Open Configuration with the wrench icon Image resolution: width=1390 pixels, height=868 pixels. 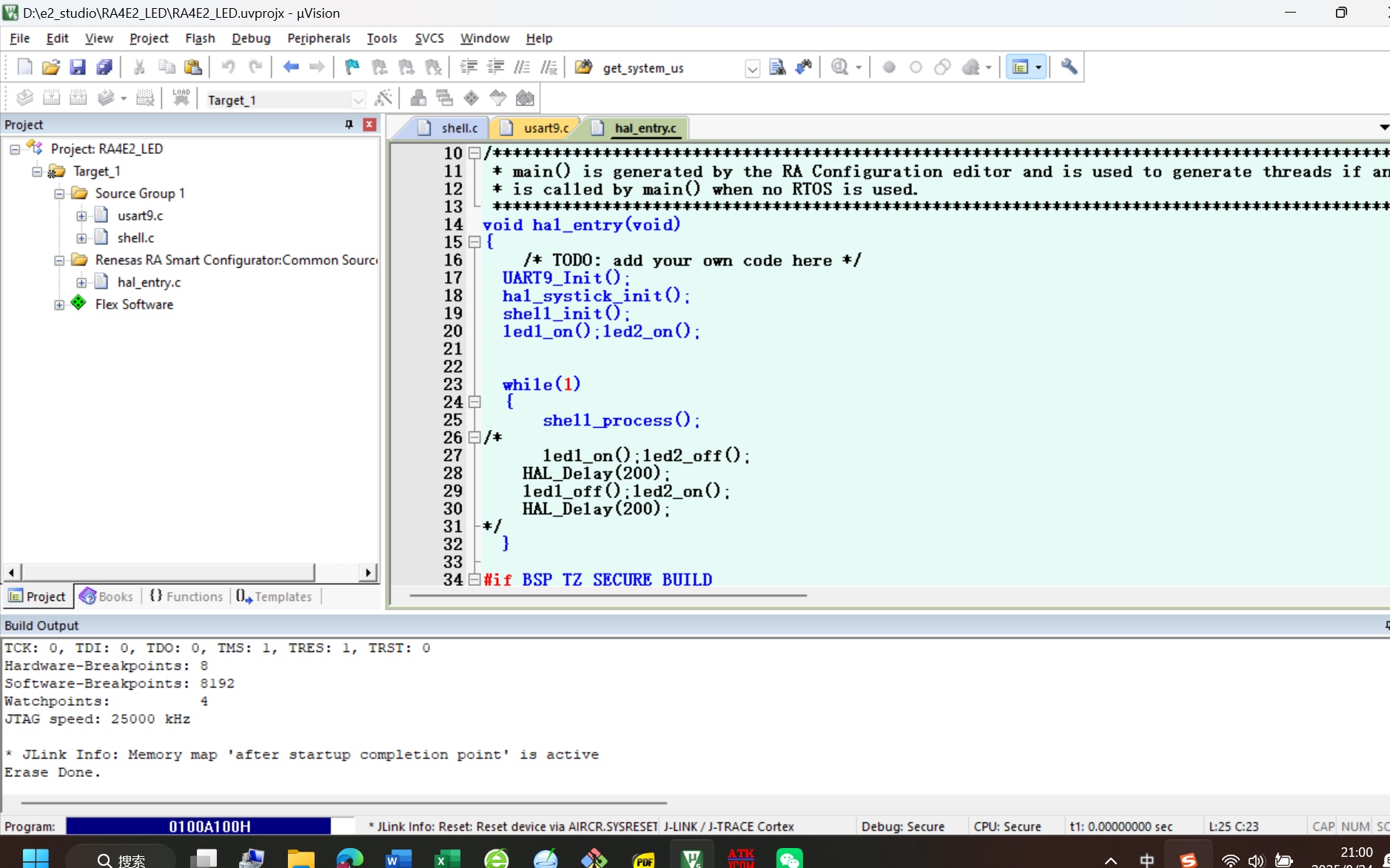1069,67
